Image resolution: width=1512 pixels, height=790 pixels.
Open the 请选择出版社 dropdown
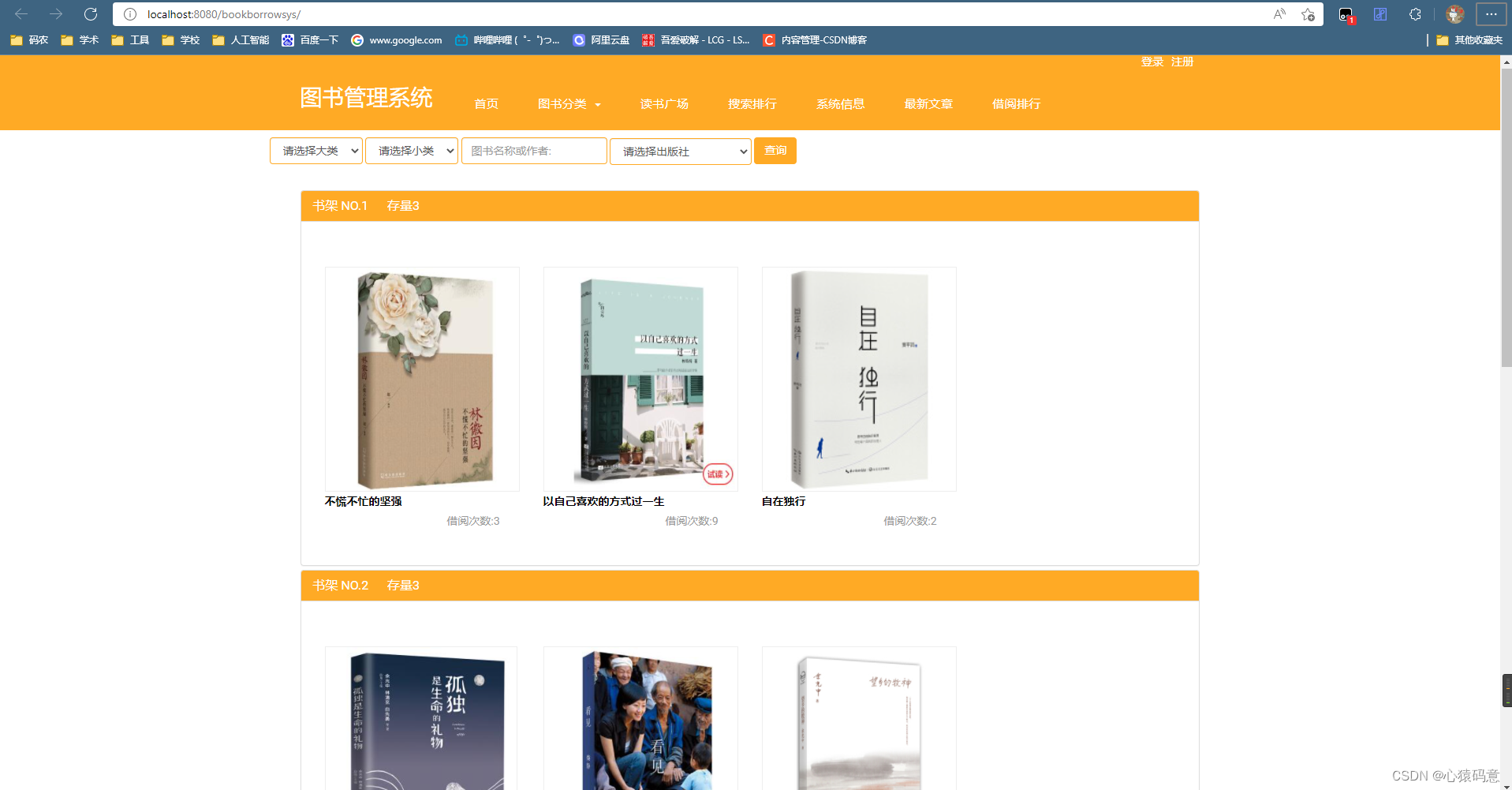click(x=680, y=152)
